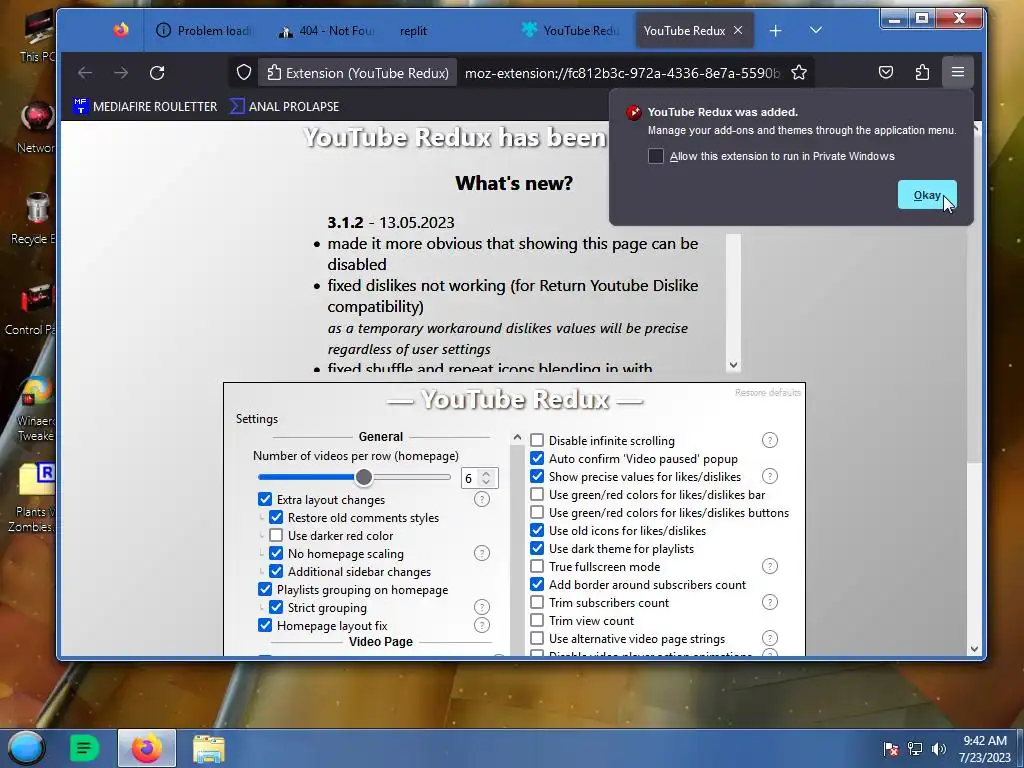Click the moz-extension URL address field
The image size is (1024, 768).
(622, 73)
